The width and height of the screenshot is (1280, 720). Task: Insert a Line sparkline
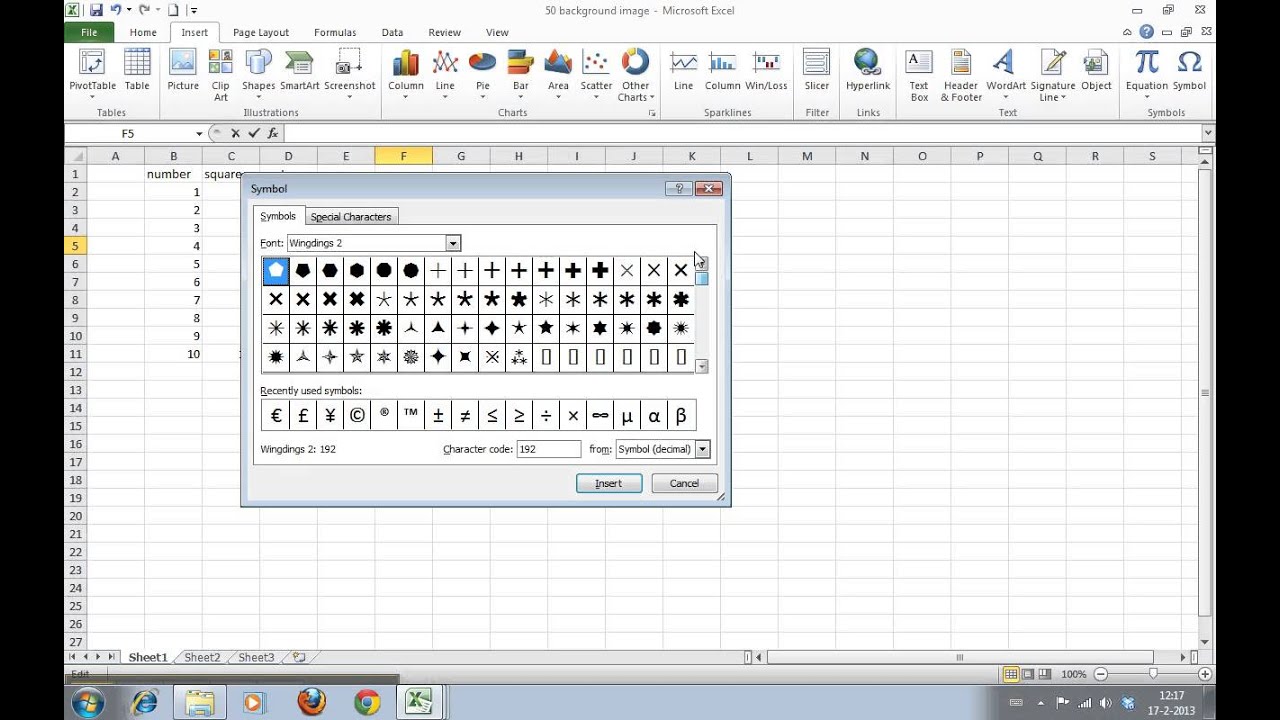(x=683, y=71)
